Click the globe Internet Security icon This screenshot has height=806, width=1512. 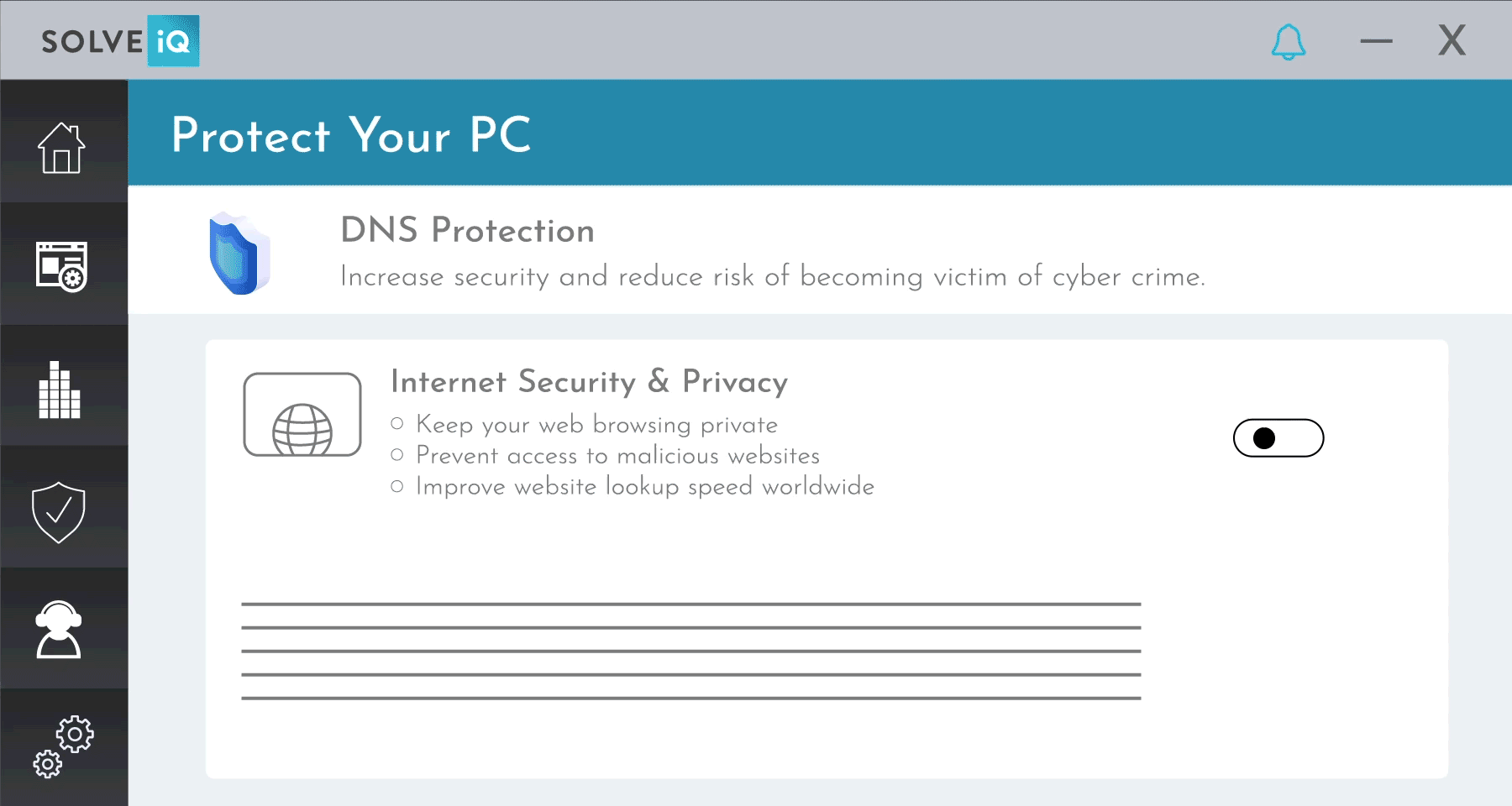pos(302,415)
